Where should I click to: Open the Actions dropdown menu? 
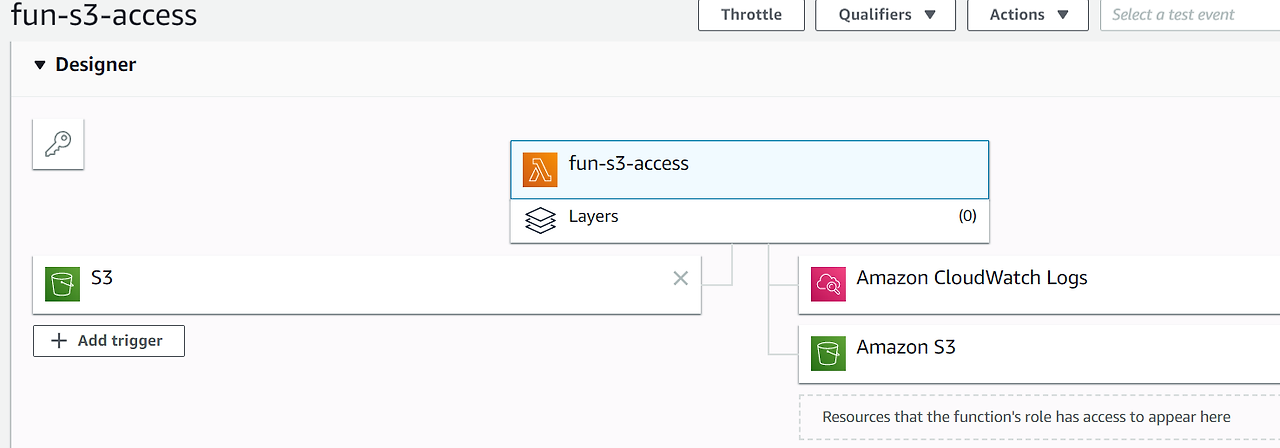(1028, 15)
